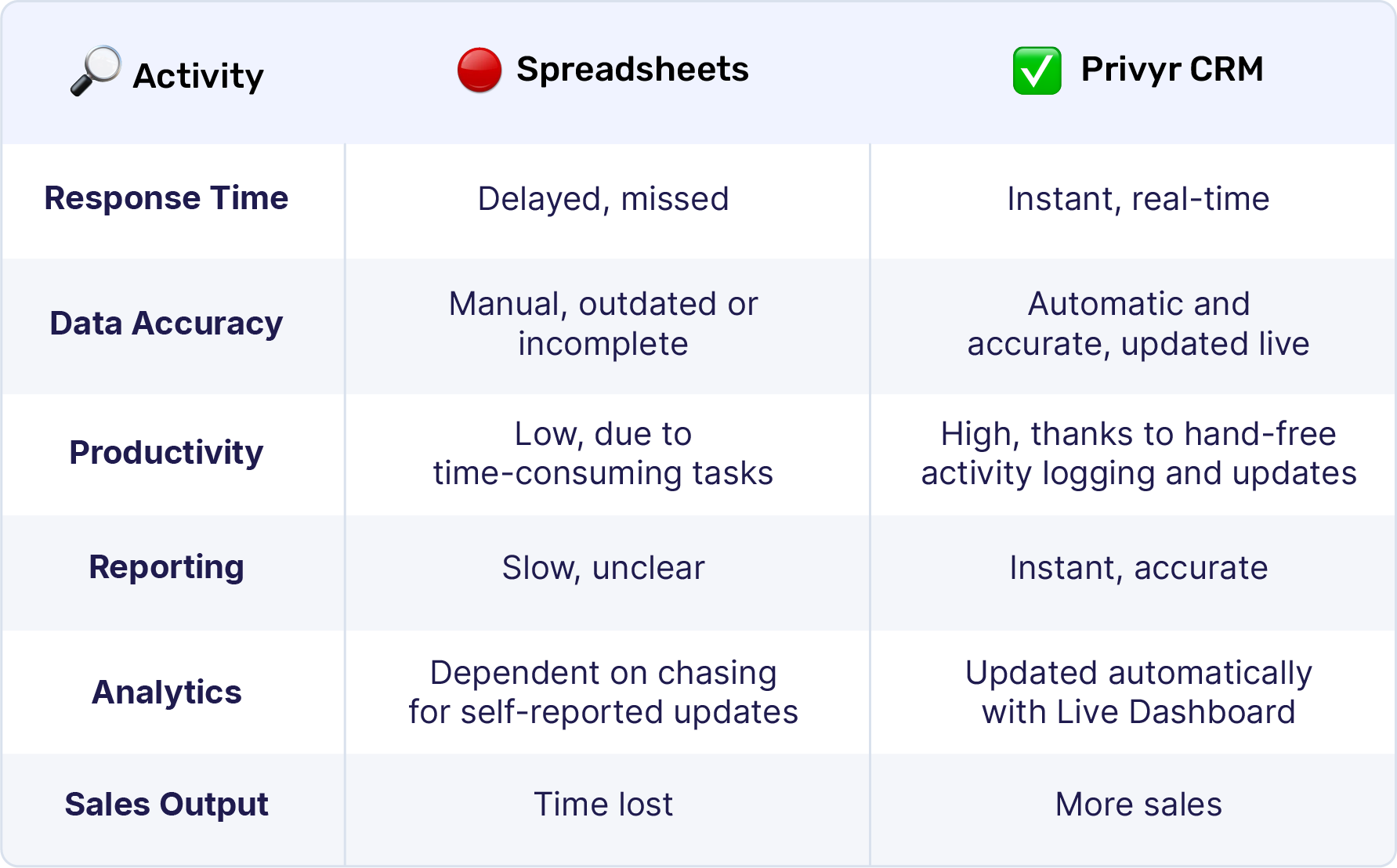Click the "Updated automatically with Live Dashboard" cell

click(1138, 693)
